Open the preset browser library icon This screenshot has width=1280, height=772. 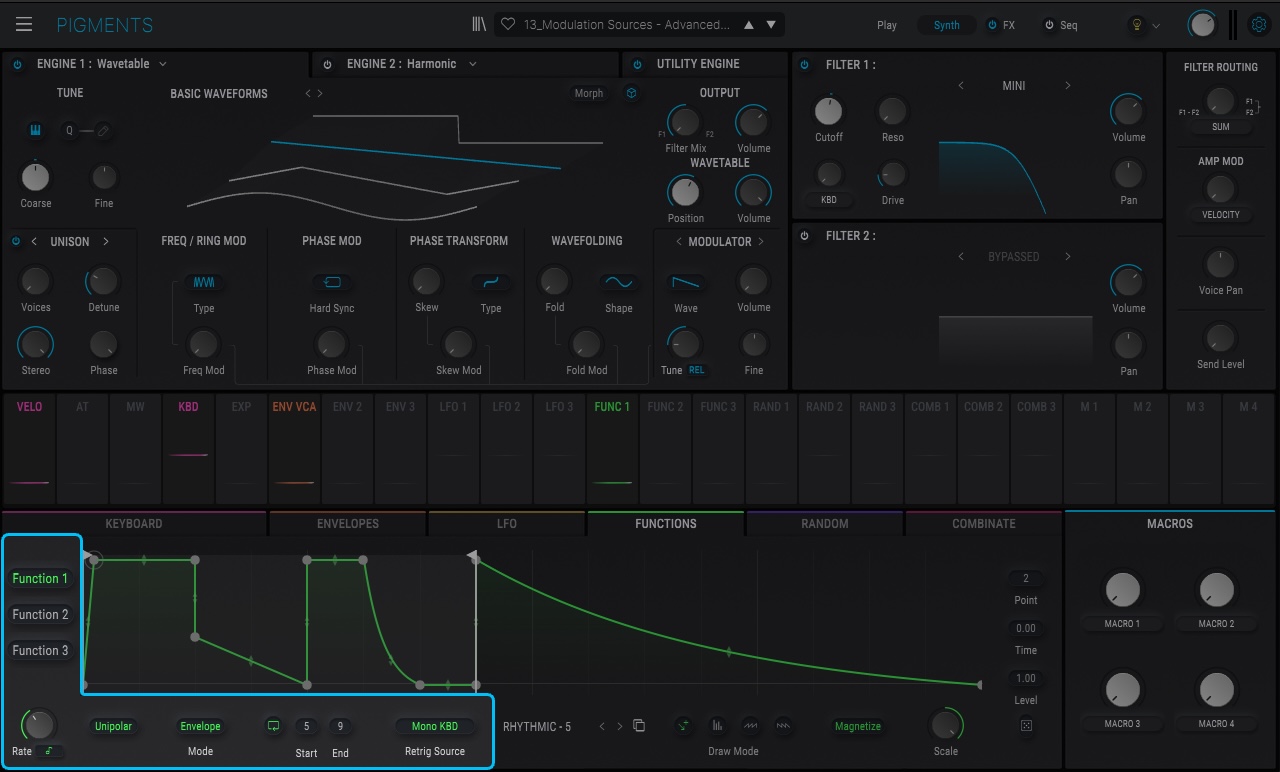(x=480, y=25)
